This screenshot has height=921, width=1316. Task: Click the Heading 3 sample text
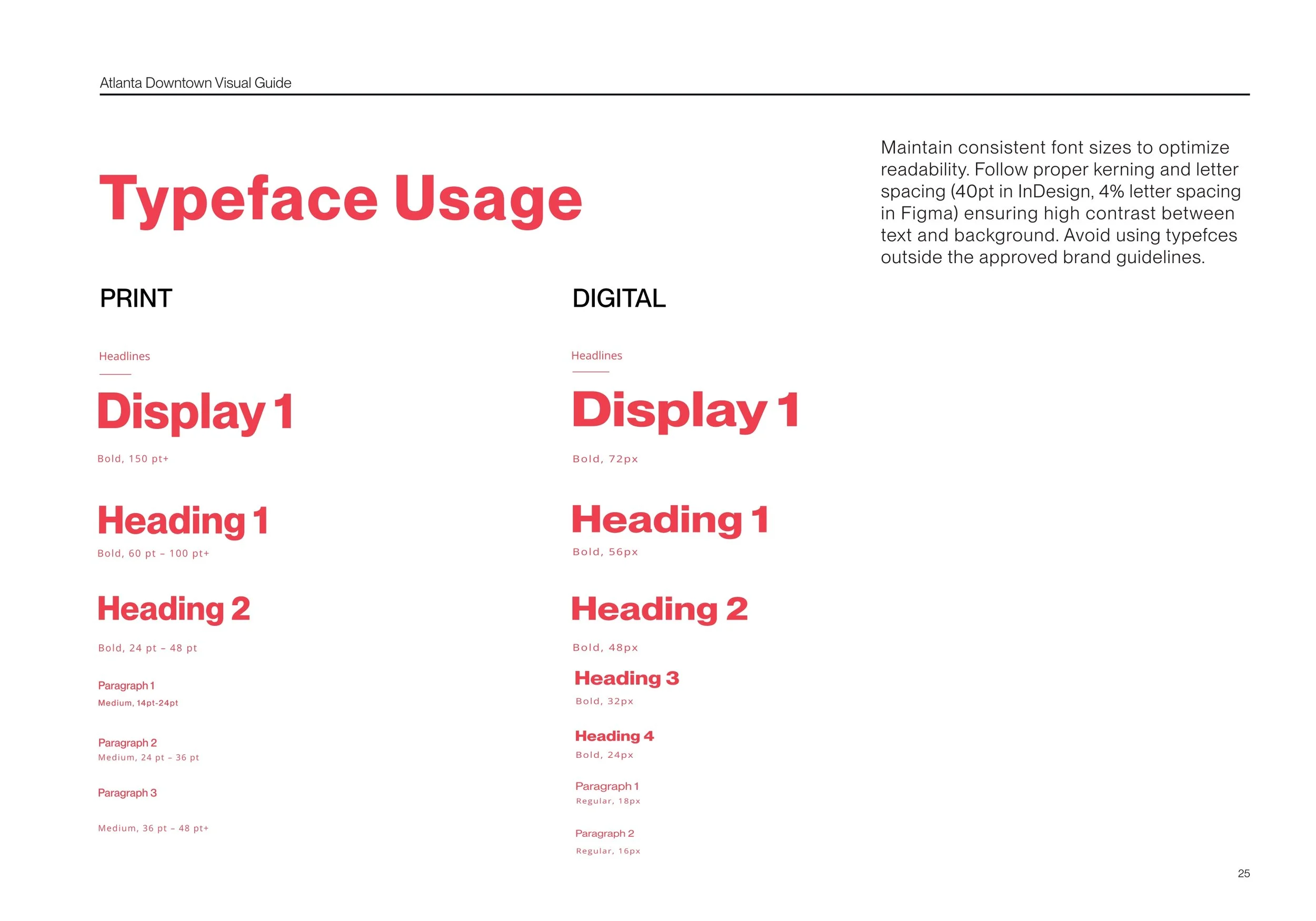(626, 678)
